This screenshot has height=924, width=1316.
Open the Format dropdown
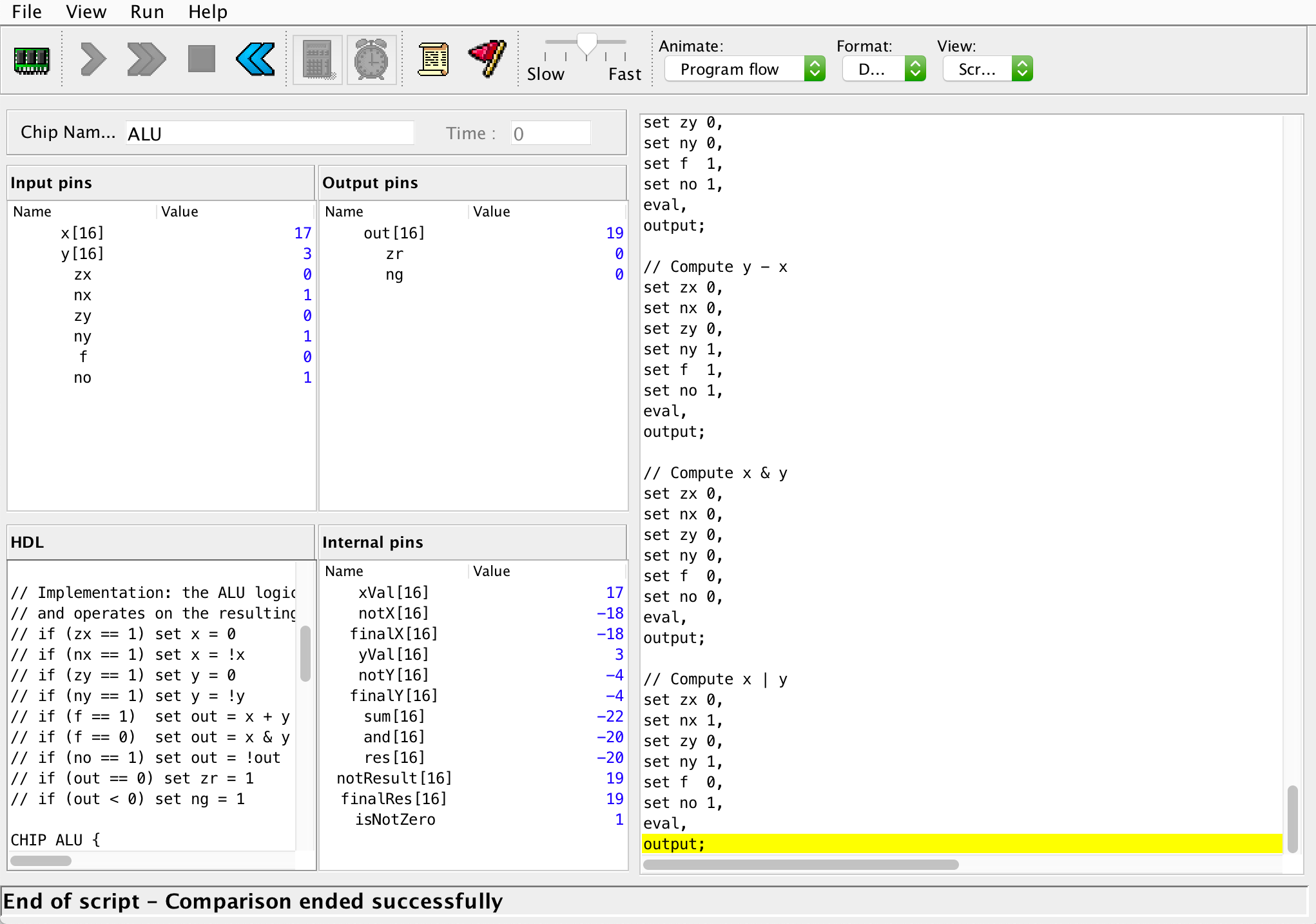884,69
